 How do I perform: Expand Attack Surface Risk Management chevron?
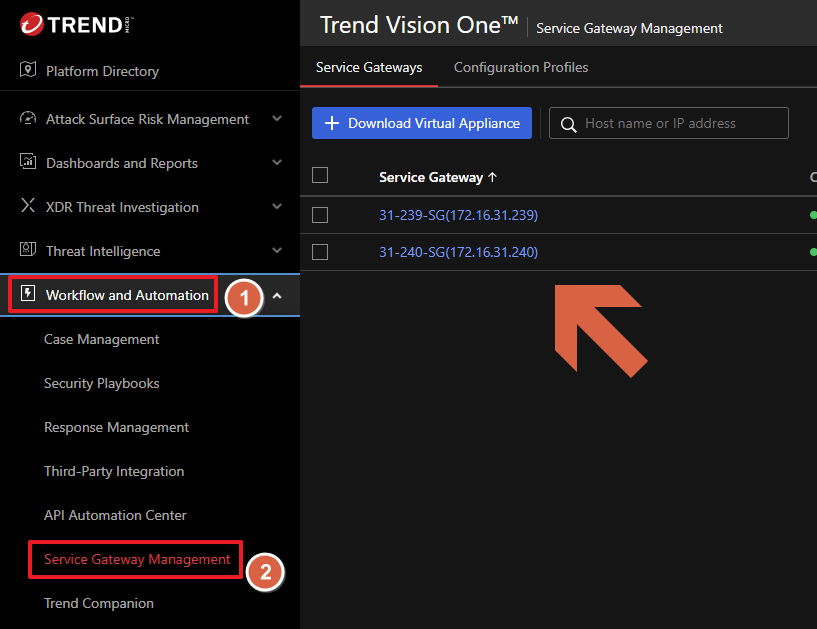[277, 119]
